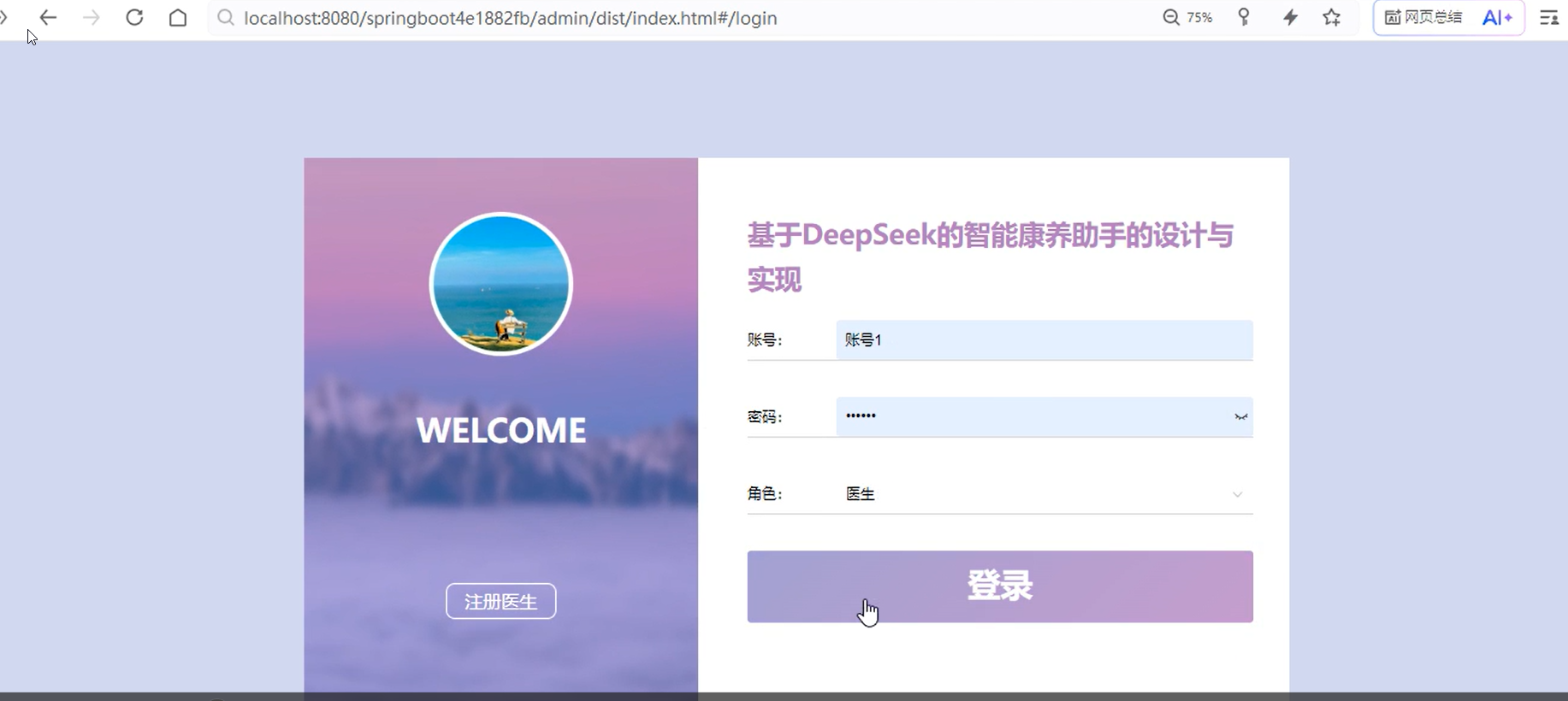The width and height of the screenshot is (1568, 701).
Task: Focus the 账号 account input field
Action: (x=1044, y=340)
